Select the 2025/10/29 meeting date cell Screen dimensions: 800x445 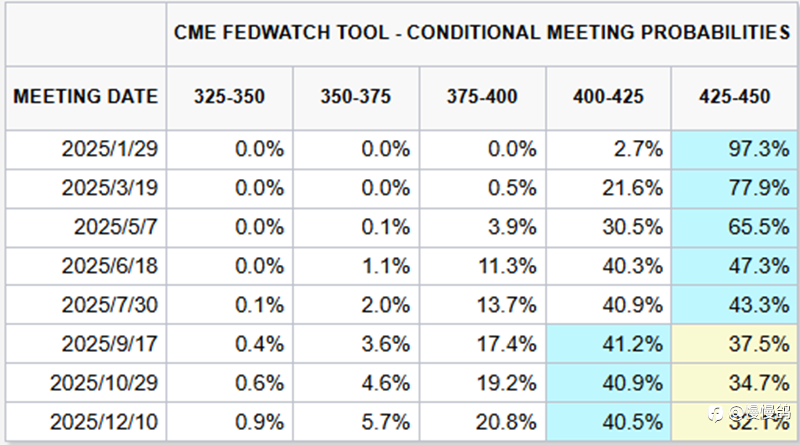pyautogui.click(x=105, y=383)
